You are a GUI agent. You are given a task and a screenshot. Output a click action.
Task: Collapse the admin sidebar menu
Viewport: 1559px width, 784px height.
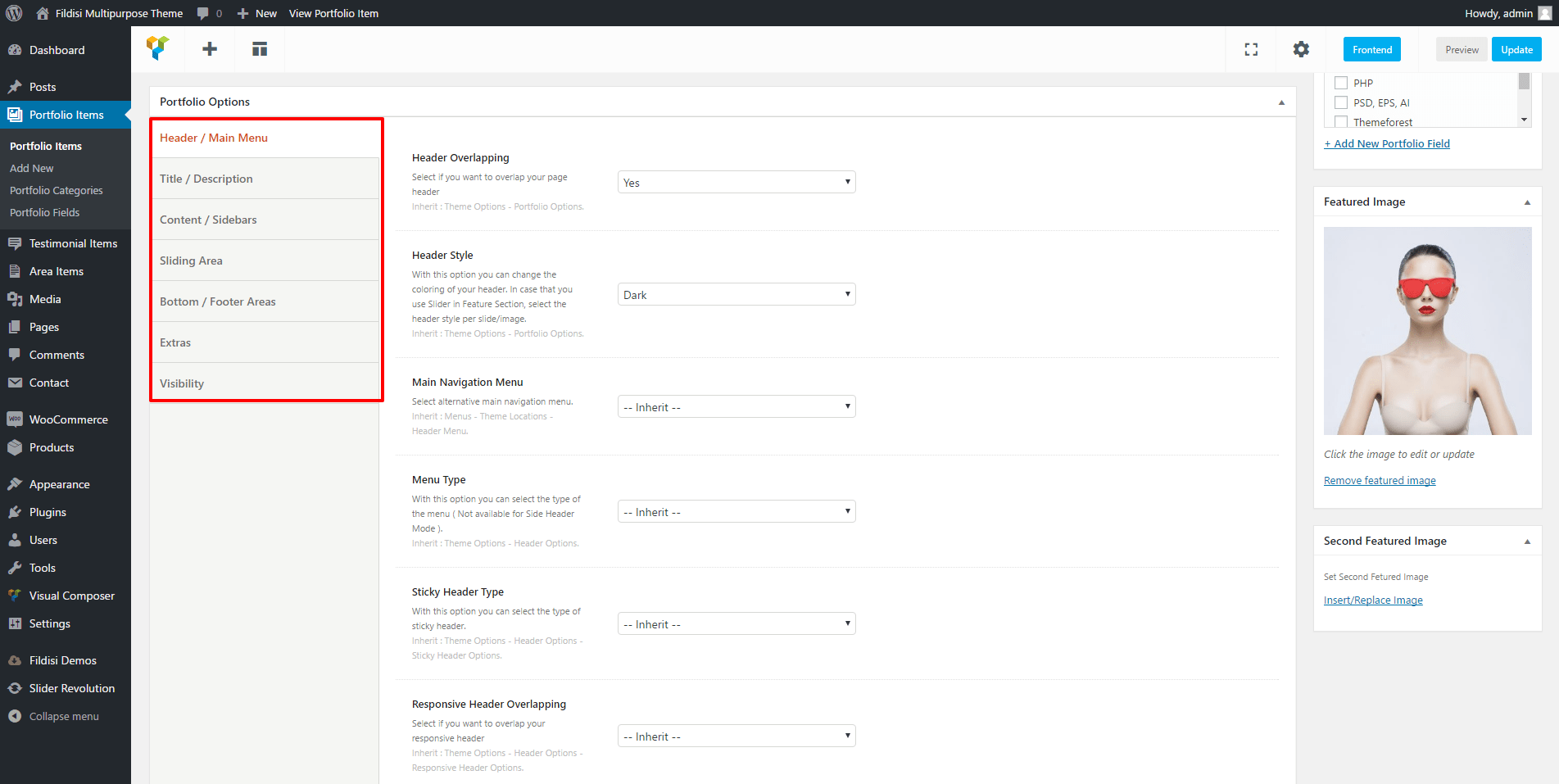point(54,716)
